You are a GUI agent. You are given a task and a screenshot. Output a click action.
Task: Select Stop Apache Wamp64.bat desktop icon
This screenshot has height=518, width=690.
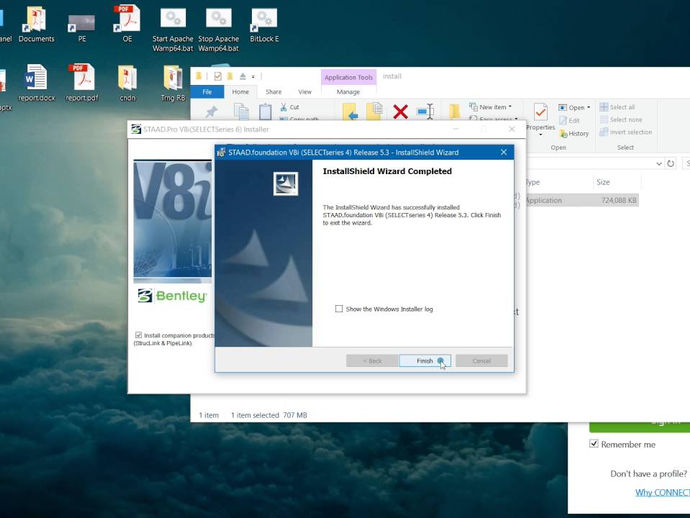pos(218,29)
